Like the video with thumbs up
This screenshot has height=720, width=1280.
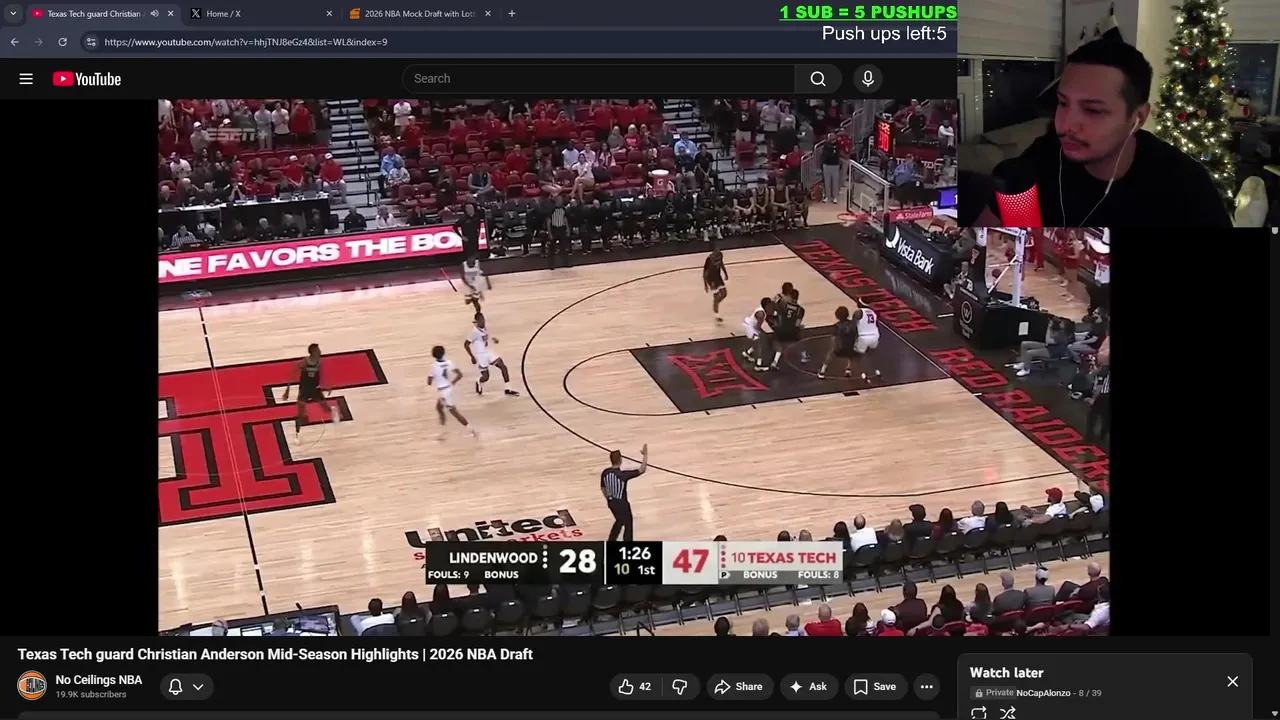click(634, 686)
